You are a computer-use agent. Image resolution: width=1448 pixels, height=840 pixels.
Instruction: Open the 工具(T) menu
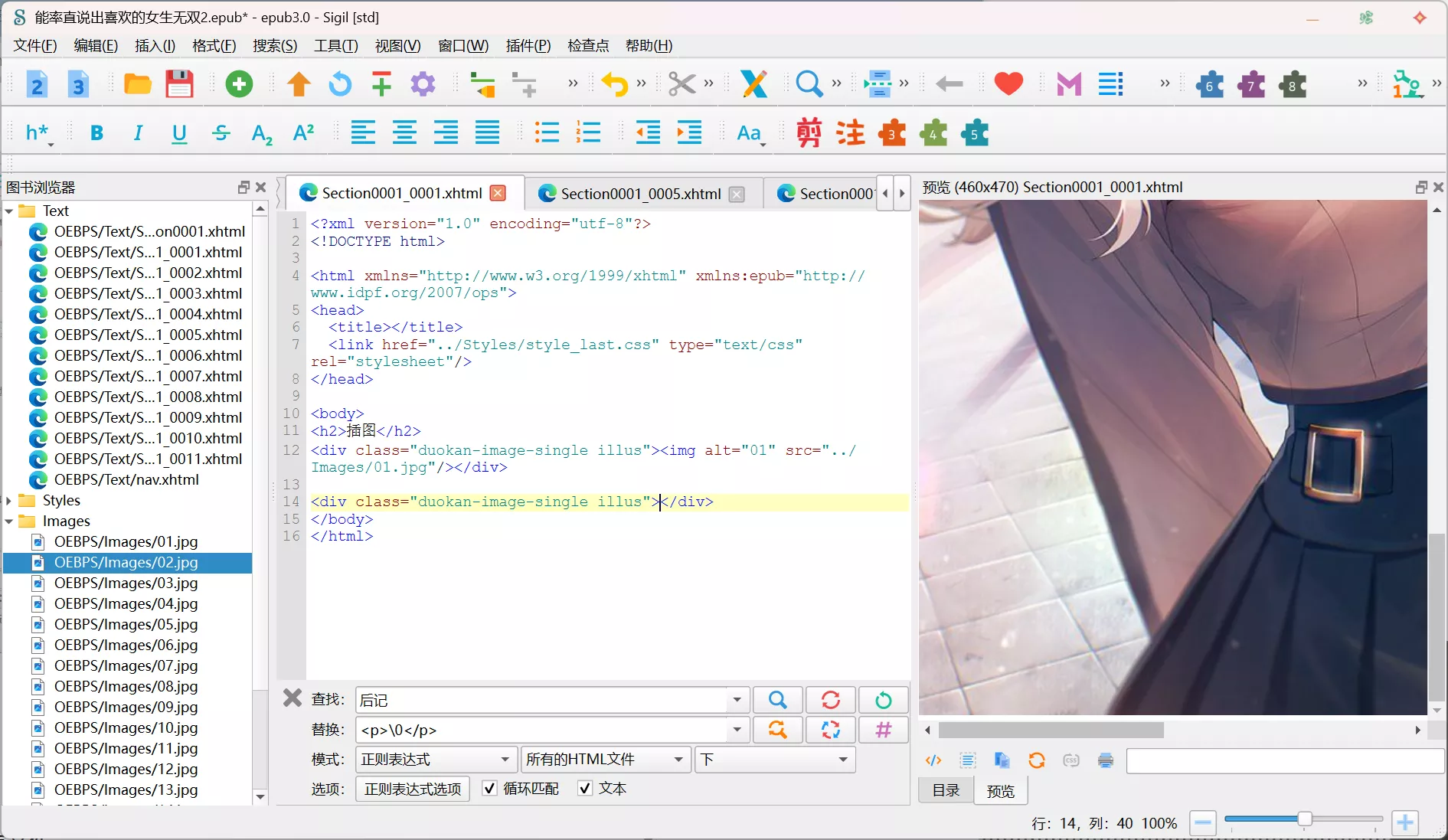tap(335, 46)
